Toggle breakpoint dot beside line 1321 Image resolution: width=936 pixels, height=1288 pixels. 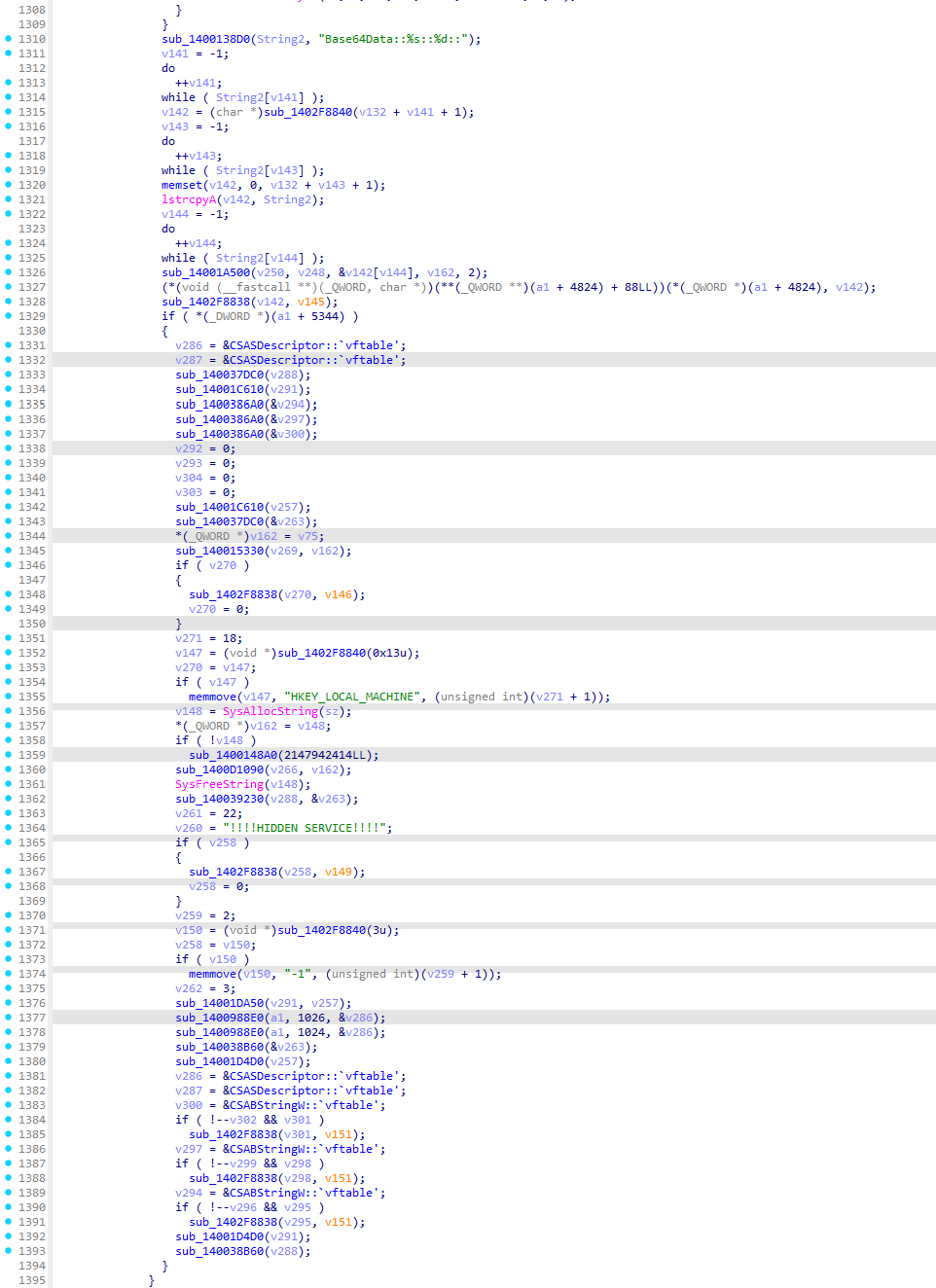click(x=9, y=199)
